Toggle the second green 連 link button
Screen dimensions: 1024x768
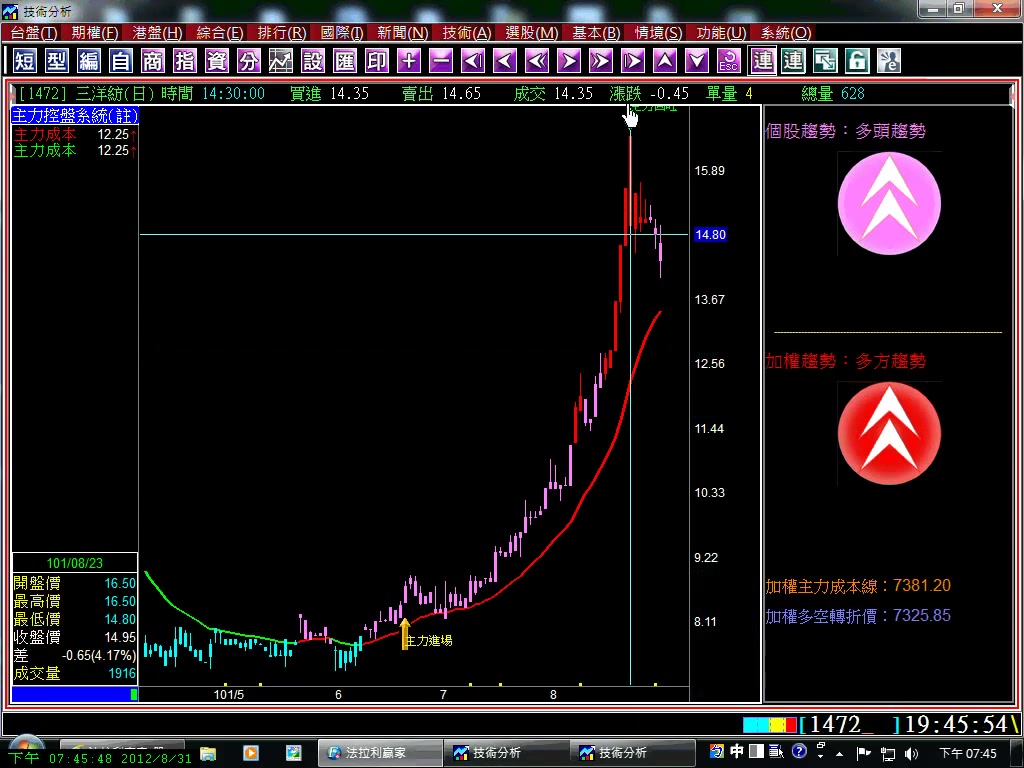(793, 61)
